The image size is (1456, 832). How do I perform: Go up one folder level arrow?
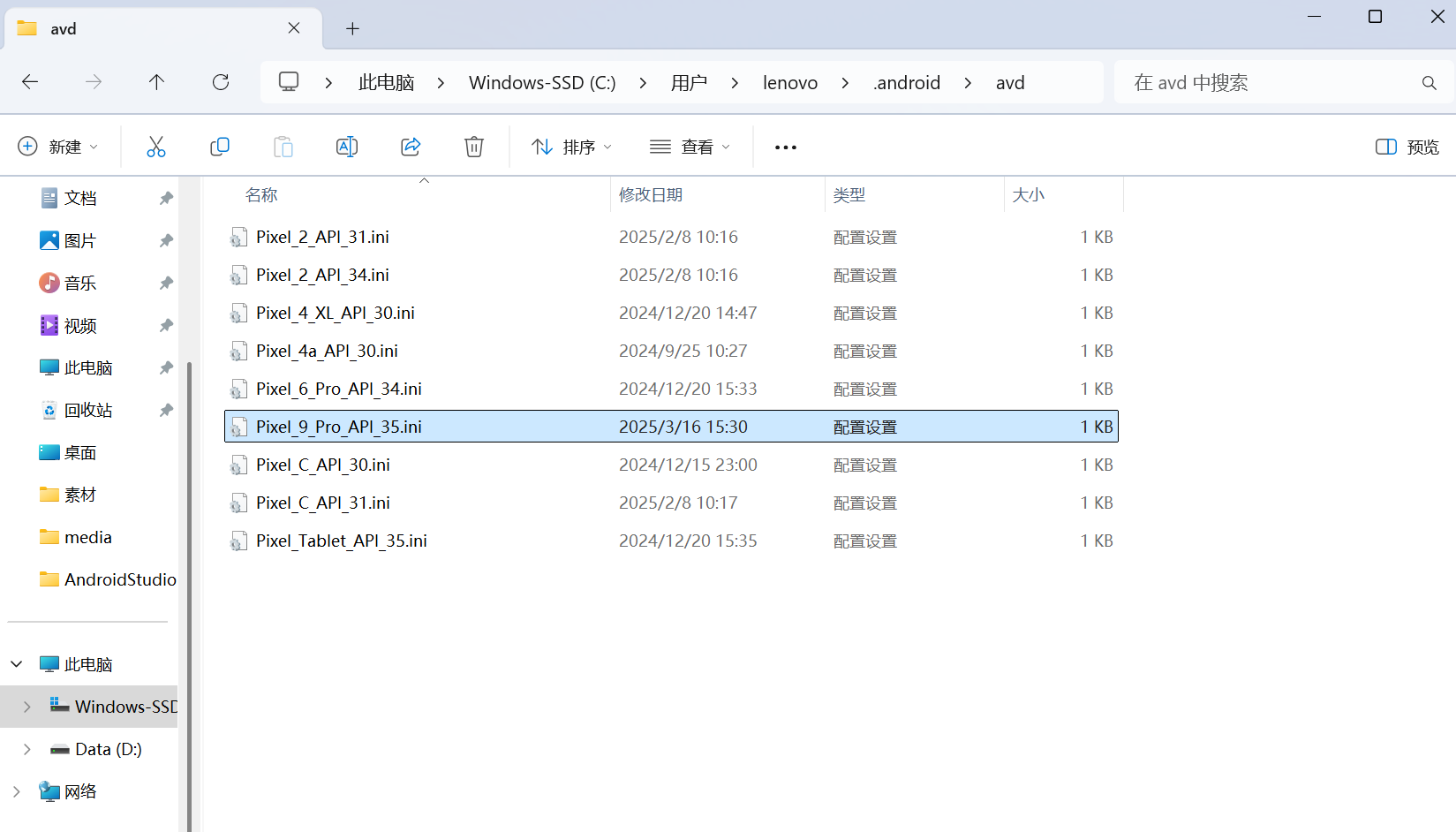click(x=156, y=82)
